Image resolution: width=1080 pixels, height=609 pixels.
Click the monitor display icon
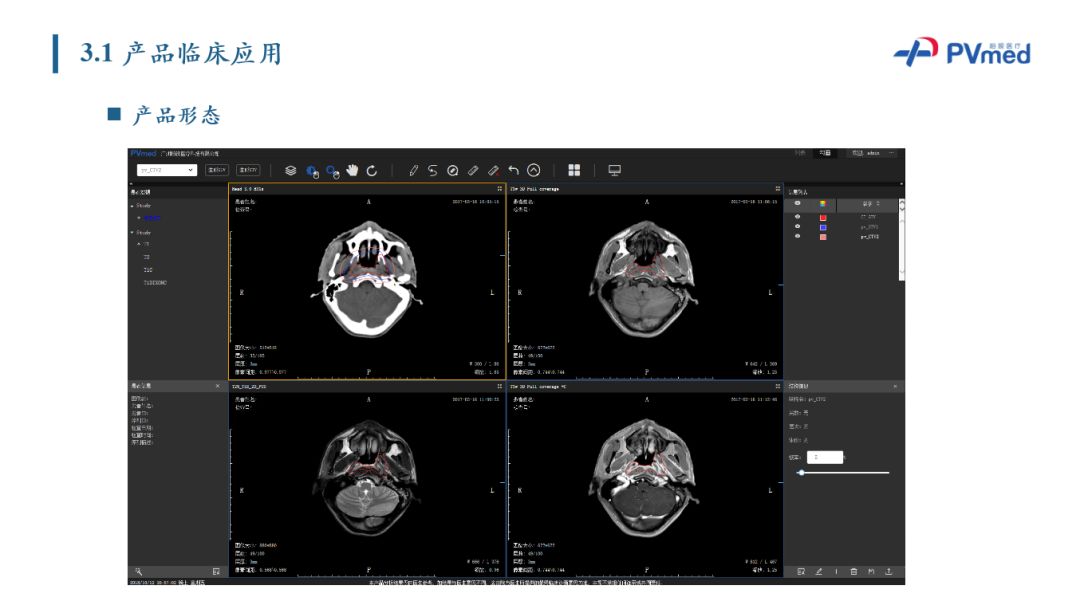tap(614, 170)
